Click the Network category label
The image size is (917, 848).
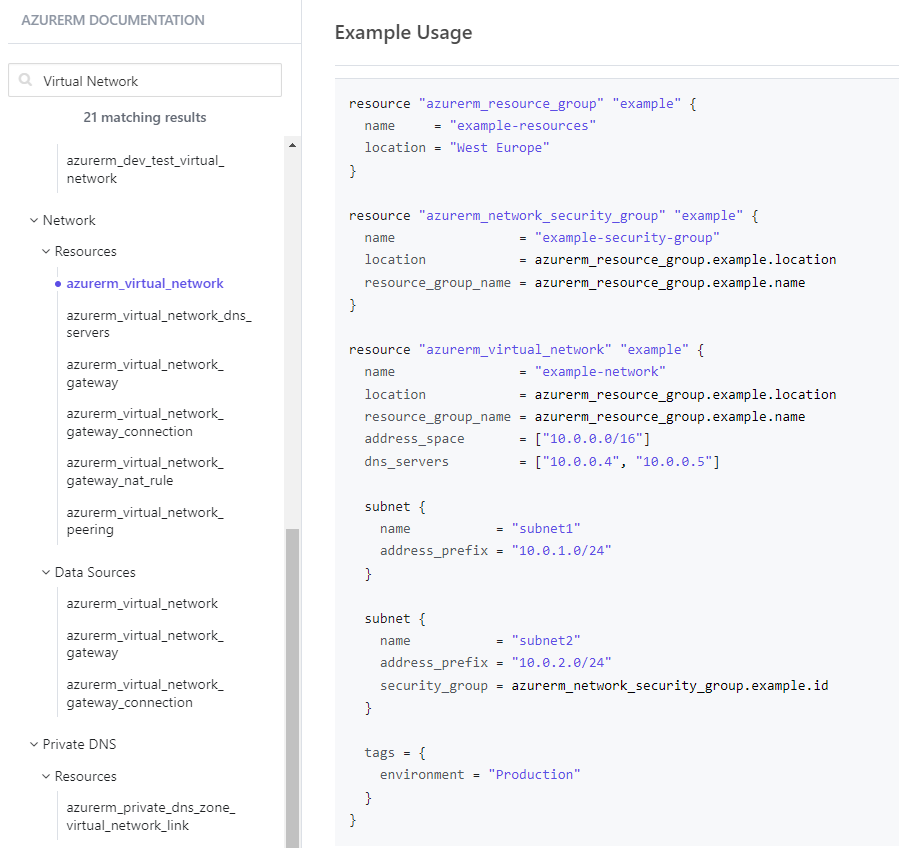point(69,220)
